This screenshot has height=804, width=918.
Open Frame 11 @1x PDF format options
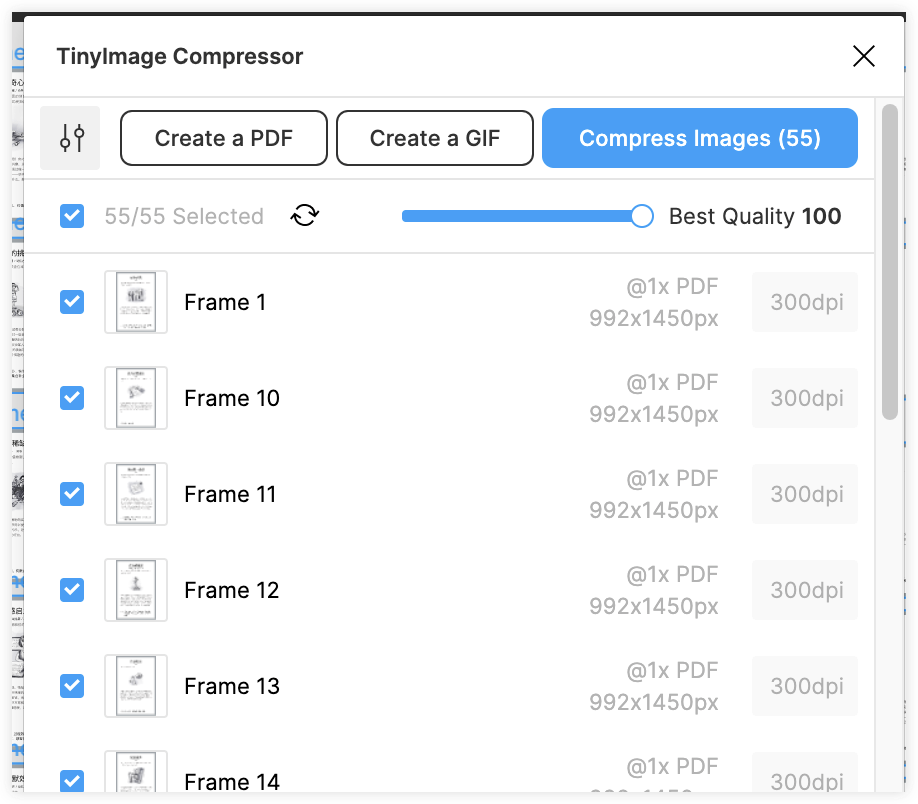click(x=672, y=479)
